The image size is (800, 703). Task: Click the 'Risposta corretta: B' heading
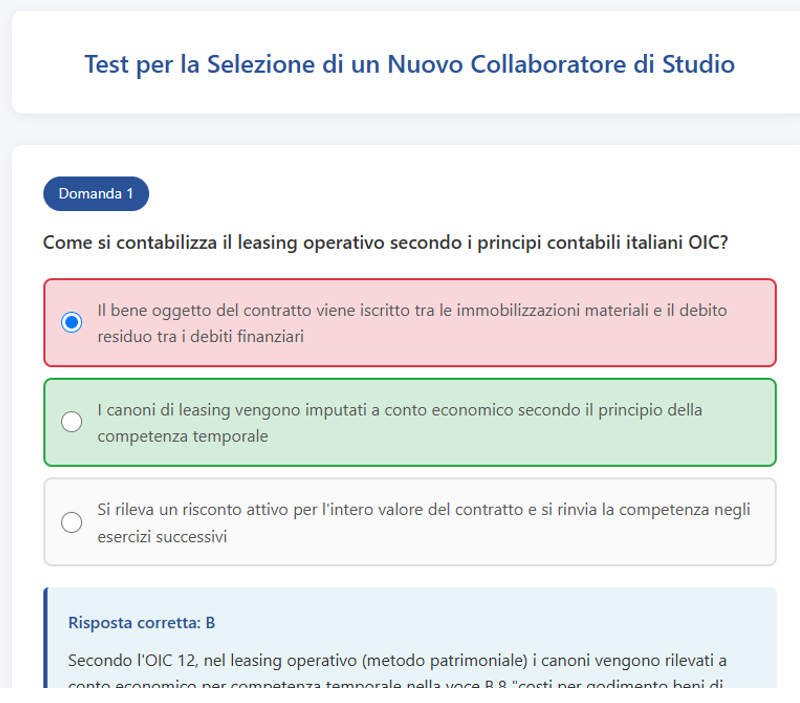coord(141,622)
